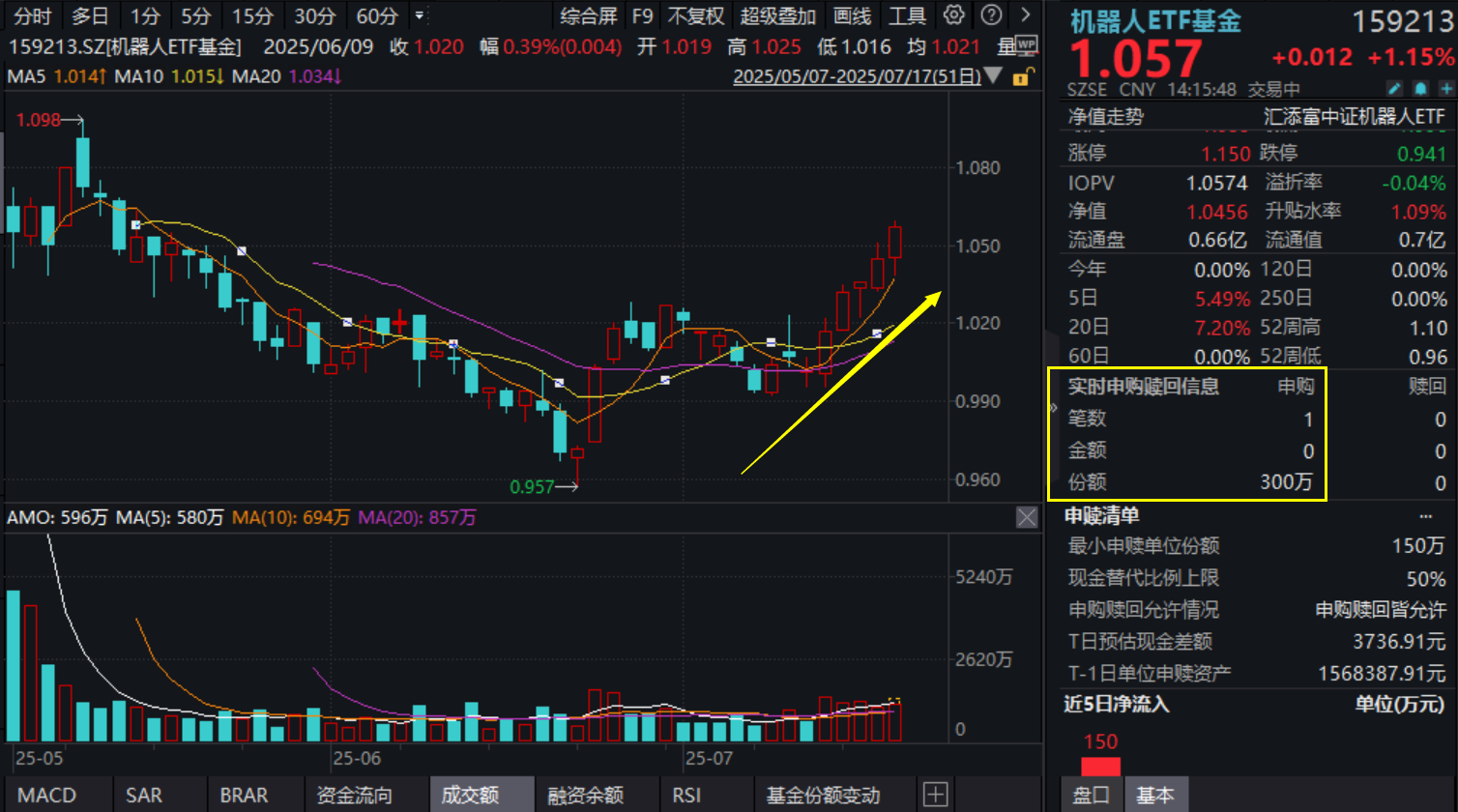Click the WP icon next to 量
Screen dimensions: 1458x812
pos(1026,45)
